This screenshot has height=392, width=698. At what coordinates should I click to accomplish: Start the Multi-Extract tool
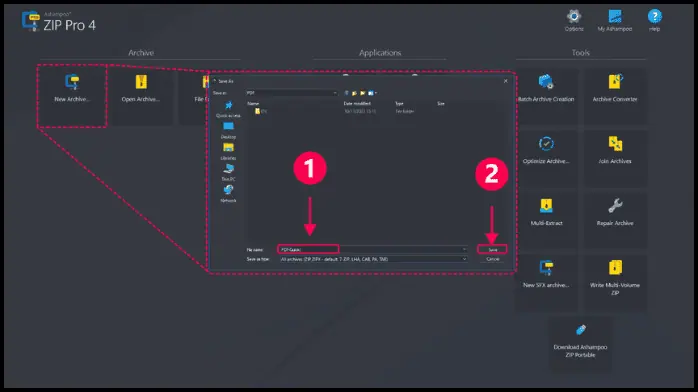click(546, 212)
